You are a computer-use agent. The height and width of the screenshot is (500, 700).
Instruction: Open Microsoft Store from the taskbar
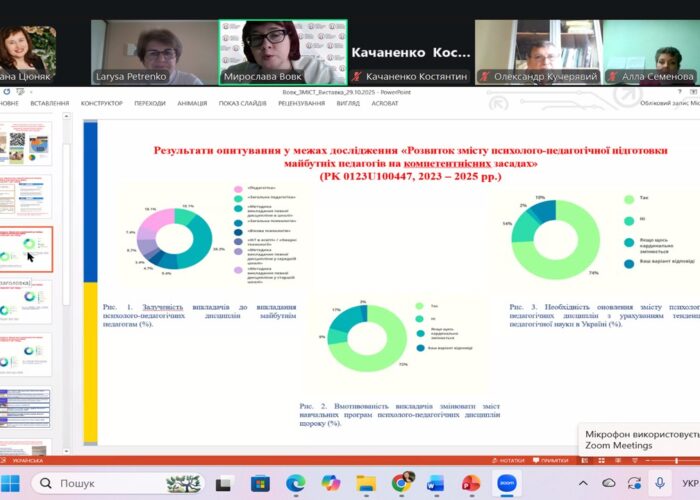point(260,483)
